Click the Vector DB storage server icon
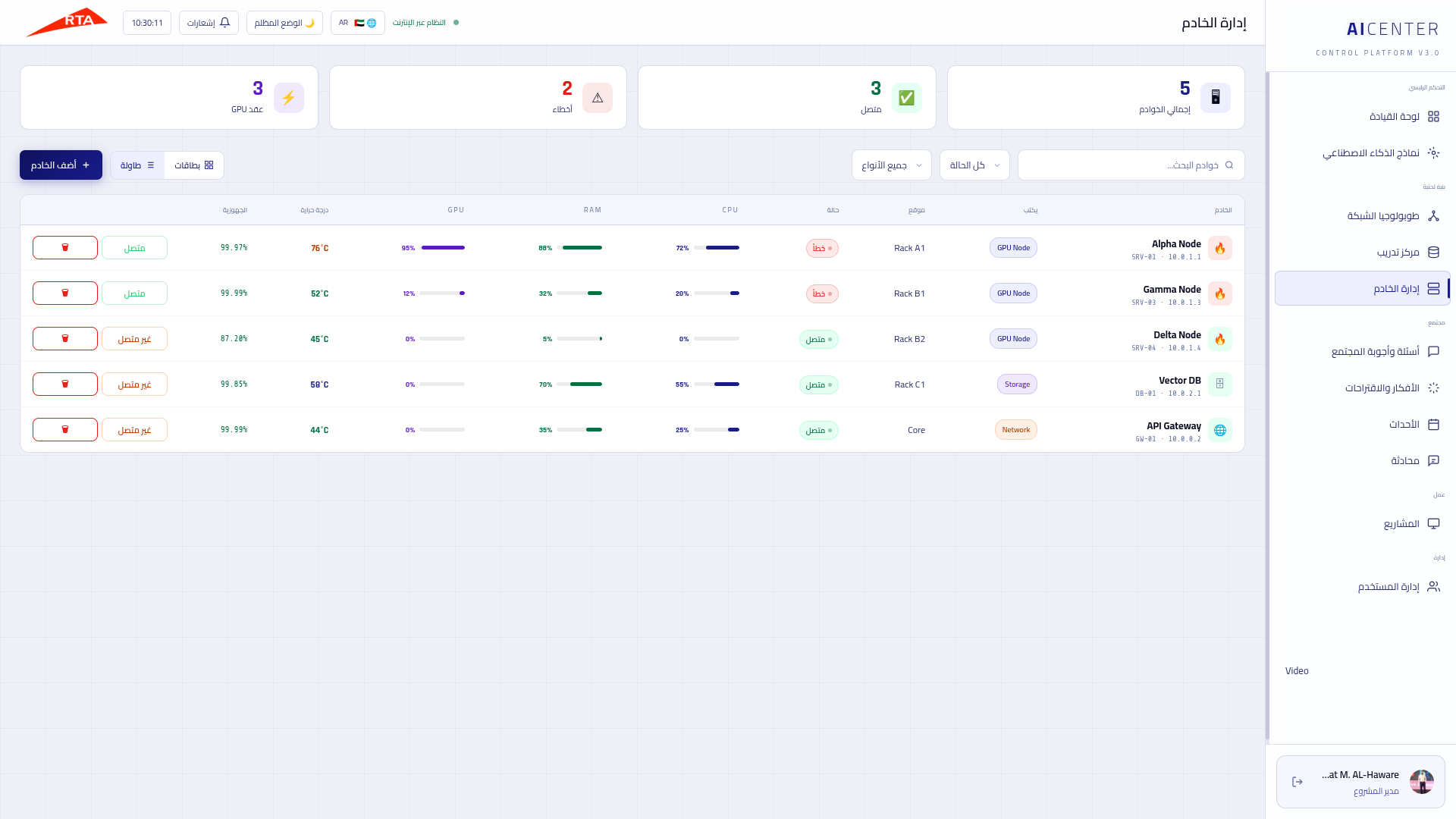 (x=1220, y=384)
